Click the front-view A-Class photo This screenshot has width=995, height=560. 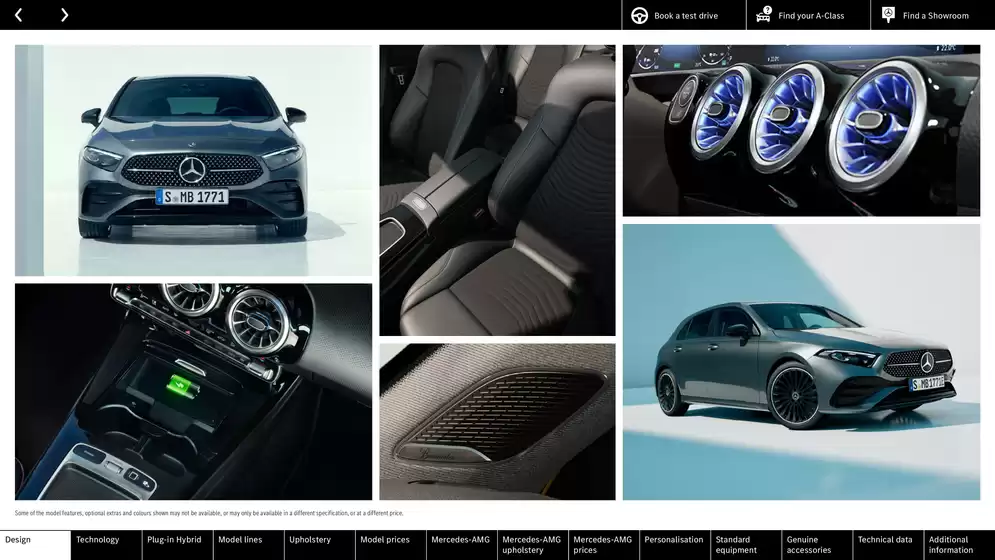pos(194,160)
